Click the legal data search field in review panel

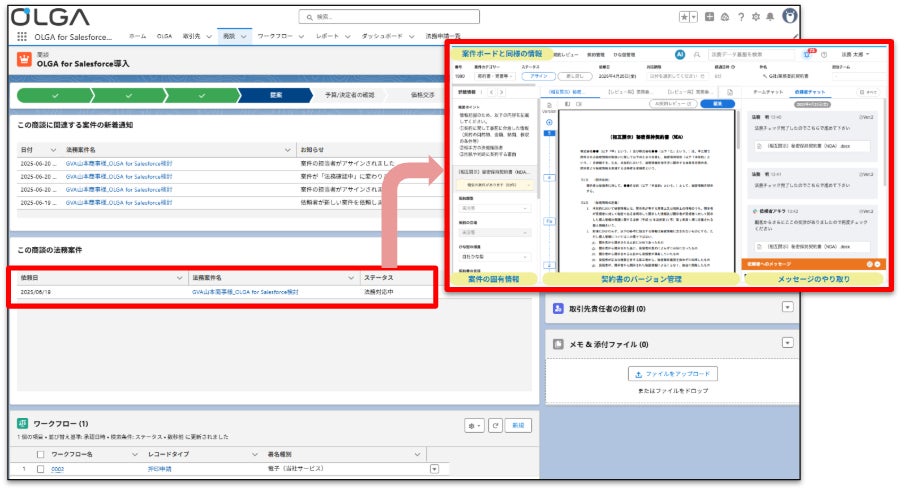(751, 54)
